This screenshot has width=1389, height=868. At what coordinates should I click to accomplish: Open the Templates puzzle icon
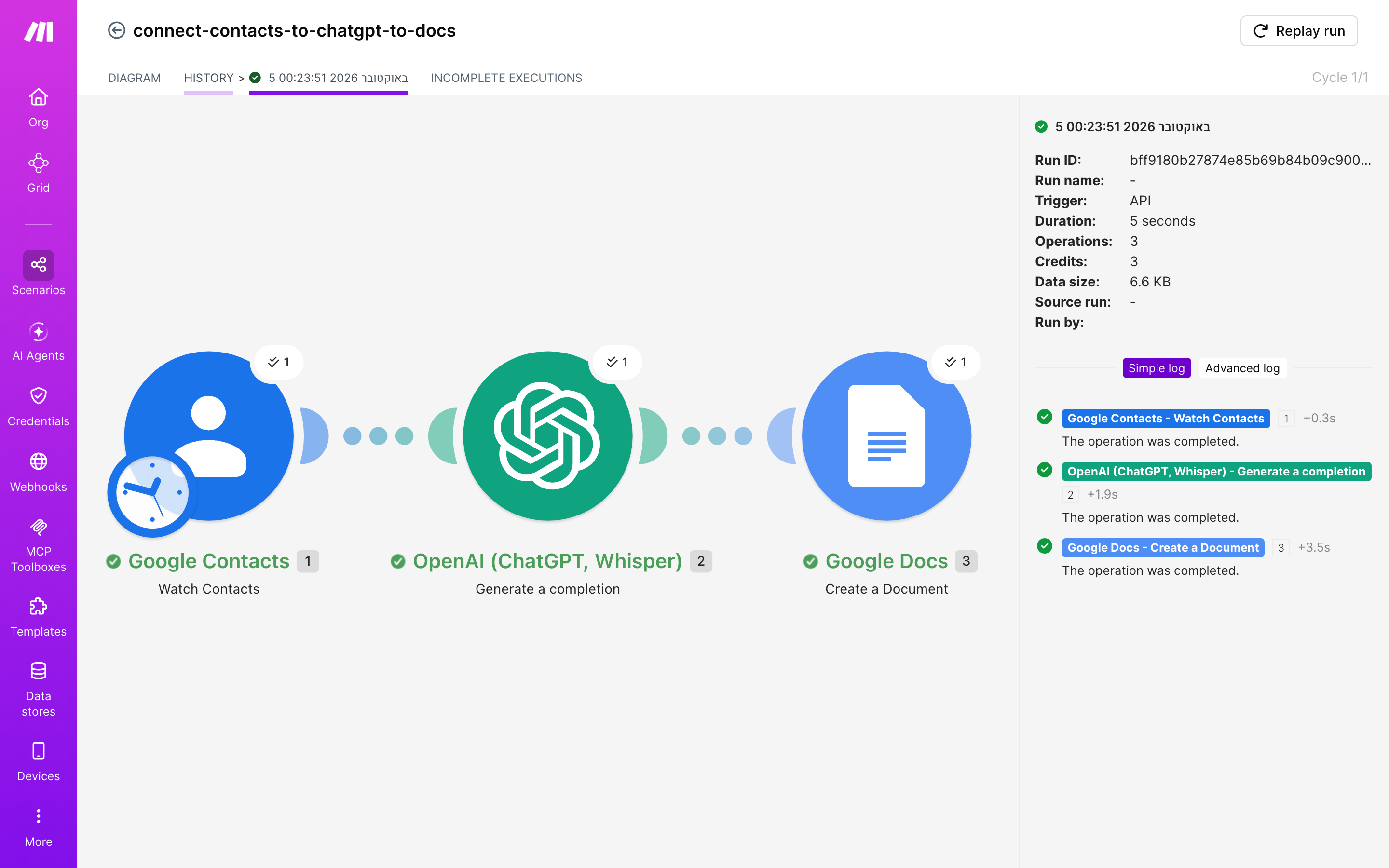[x=39, y=607]
